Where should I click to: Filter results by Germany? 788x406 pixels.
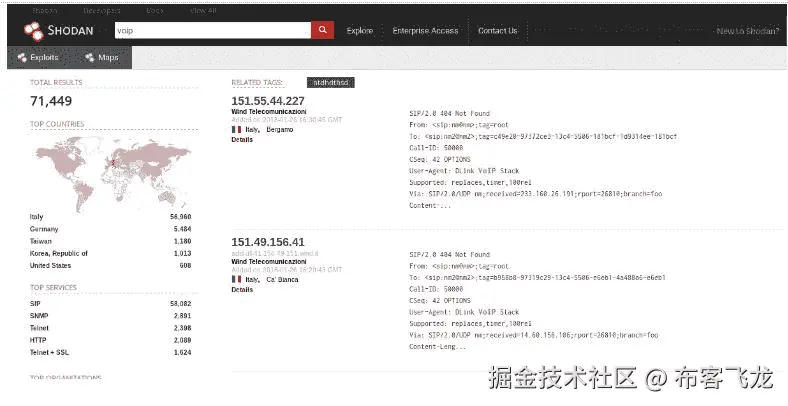coord(44,229)
